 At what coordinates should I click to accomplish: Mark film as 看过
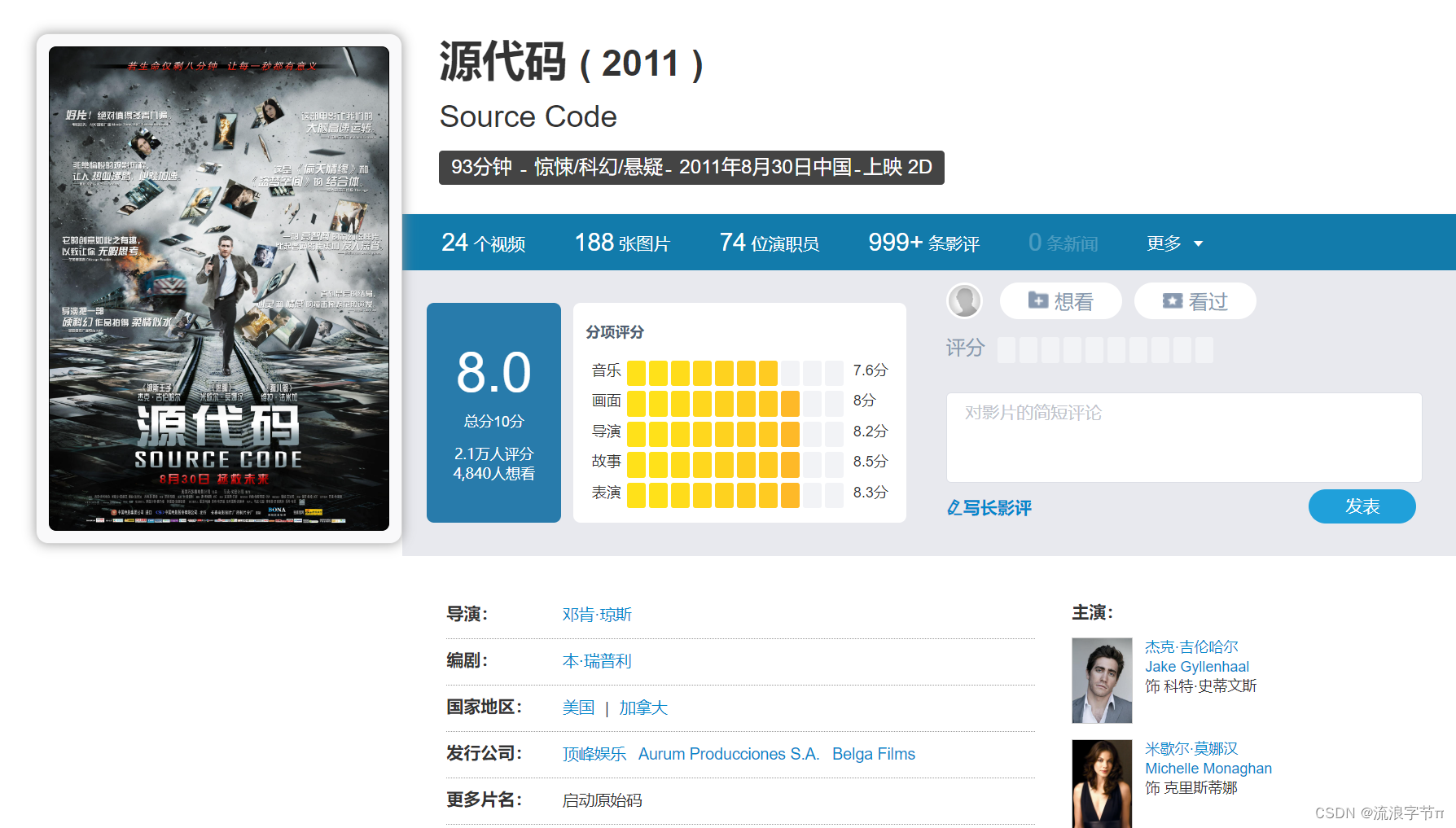point(1195,301)
